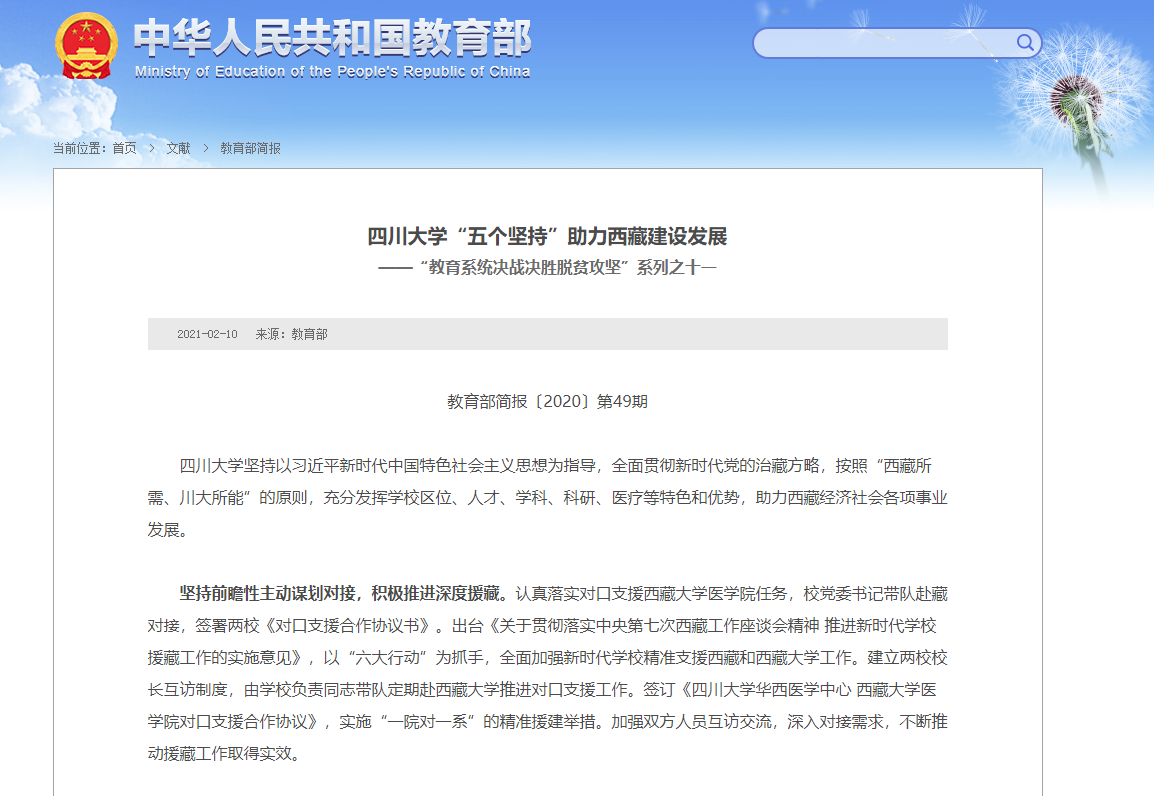This screenshot has width=1154, height=796.
Task: Click the source label 来源：教育部
Action: pos(291,334)
